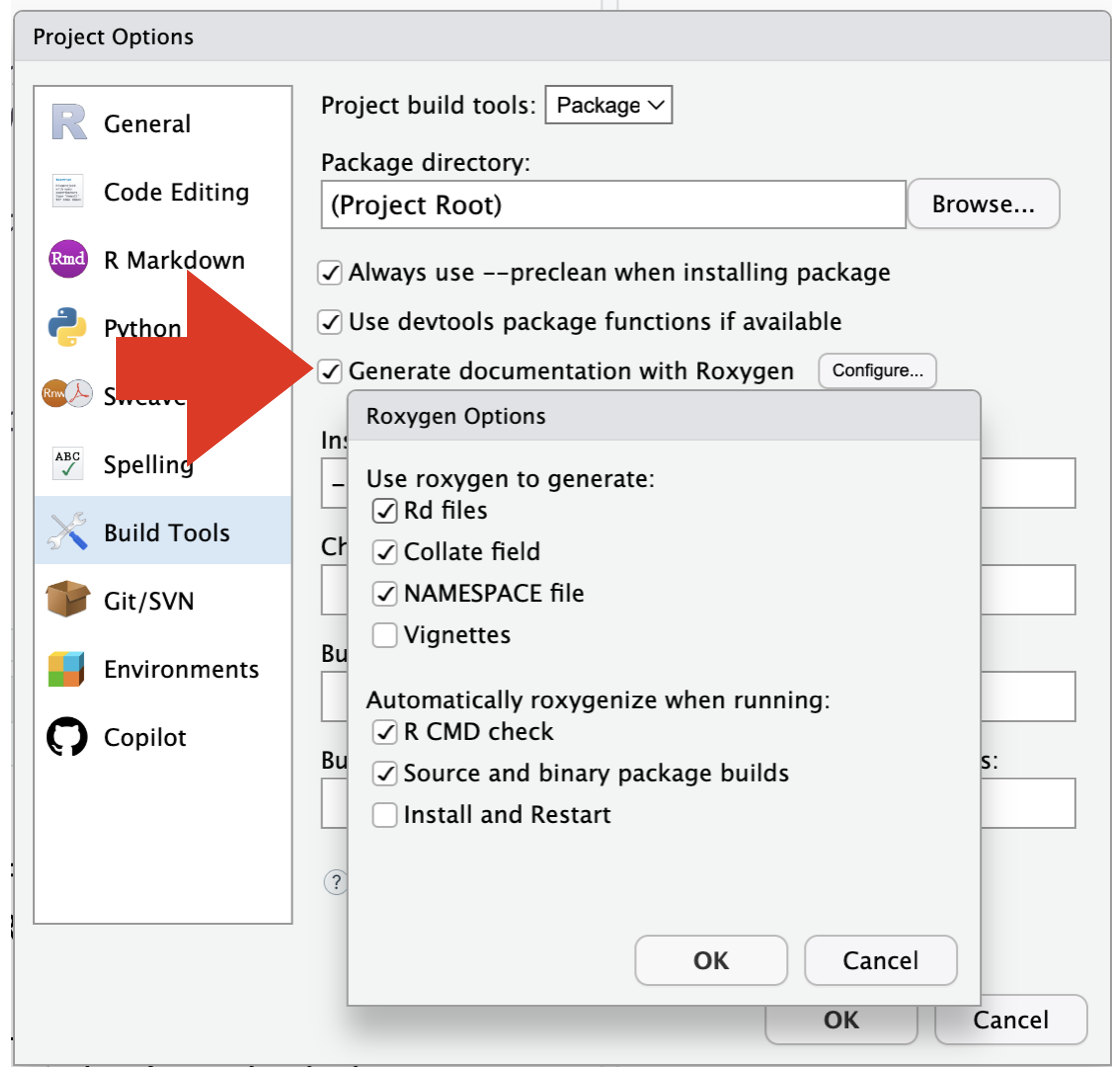Click the Spelling ABC checkmark icon

pyautogui.click(x=68, y=464)
